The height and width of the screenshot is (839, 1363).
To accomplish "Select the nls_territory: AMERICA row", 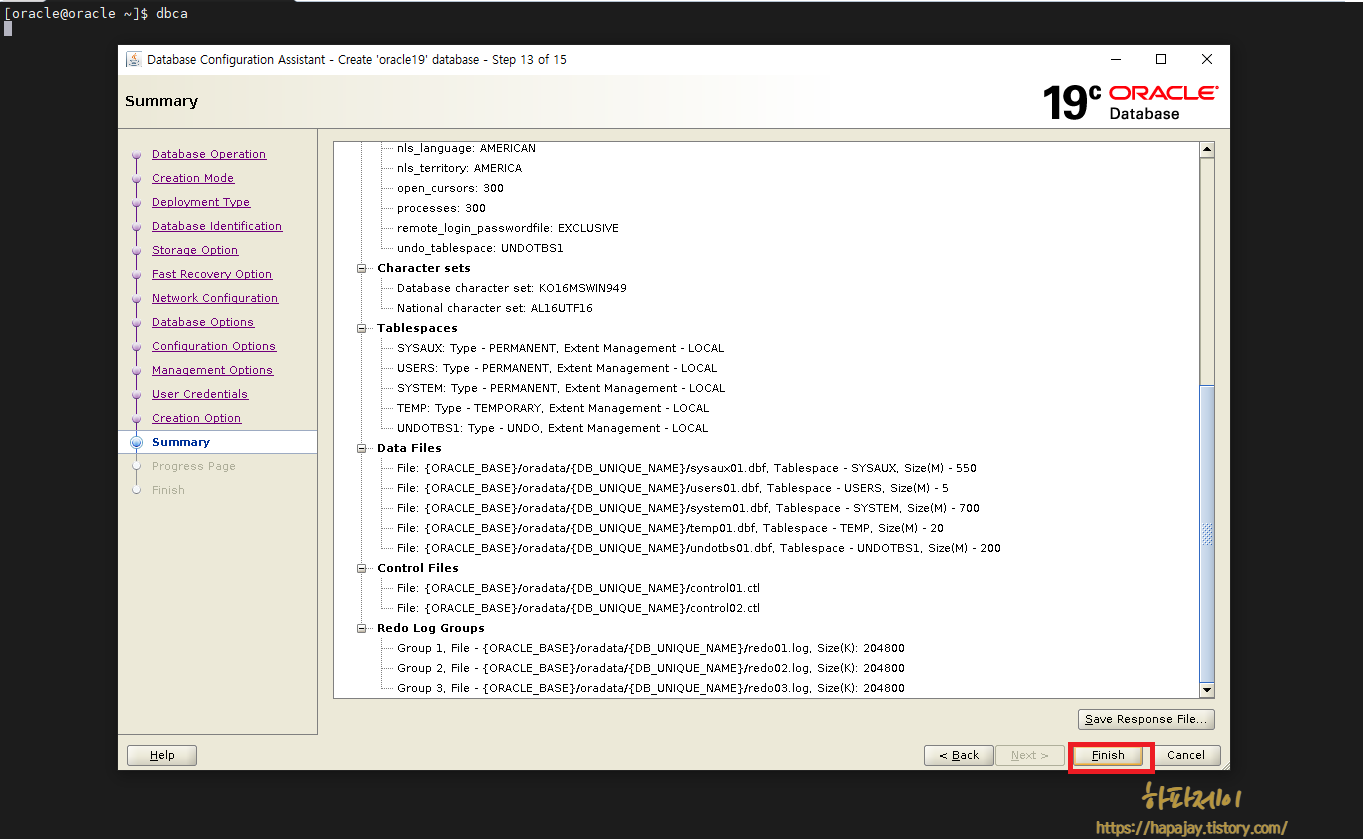I will (x=459, y=168).
